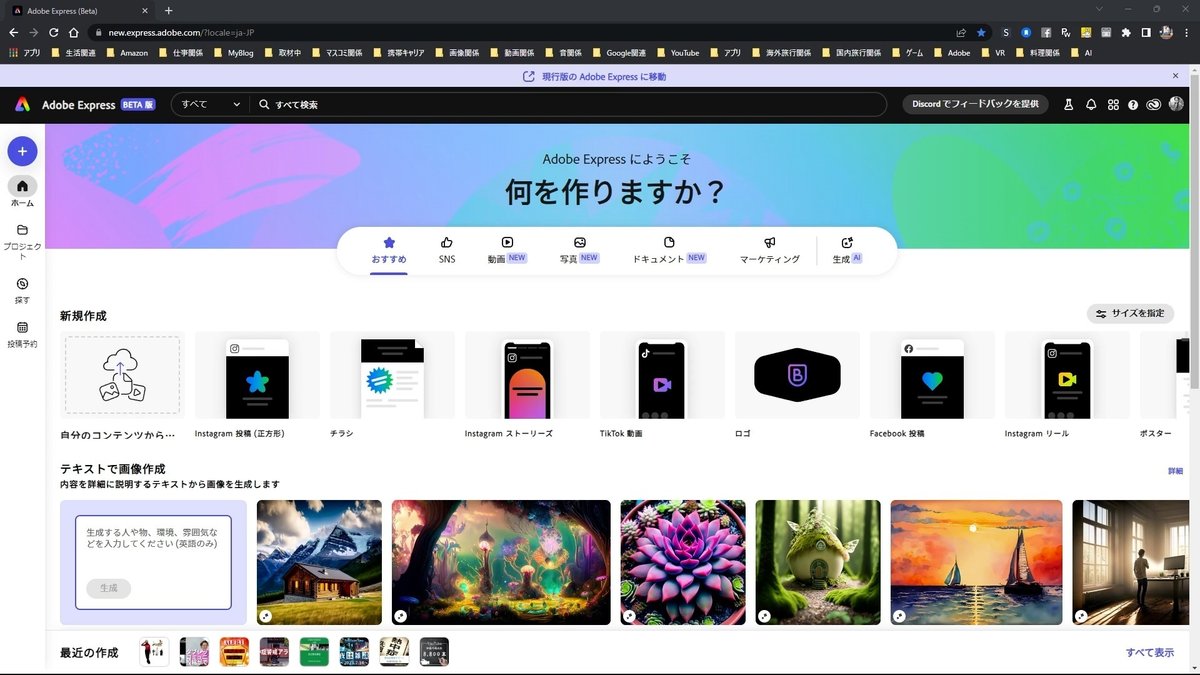
Task: Click the bookmark star in address bar
Action: 980,32
